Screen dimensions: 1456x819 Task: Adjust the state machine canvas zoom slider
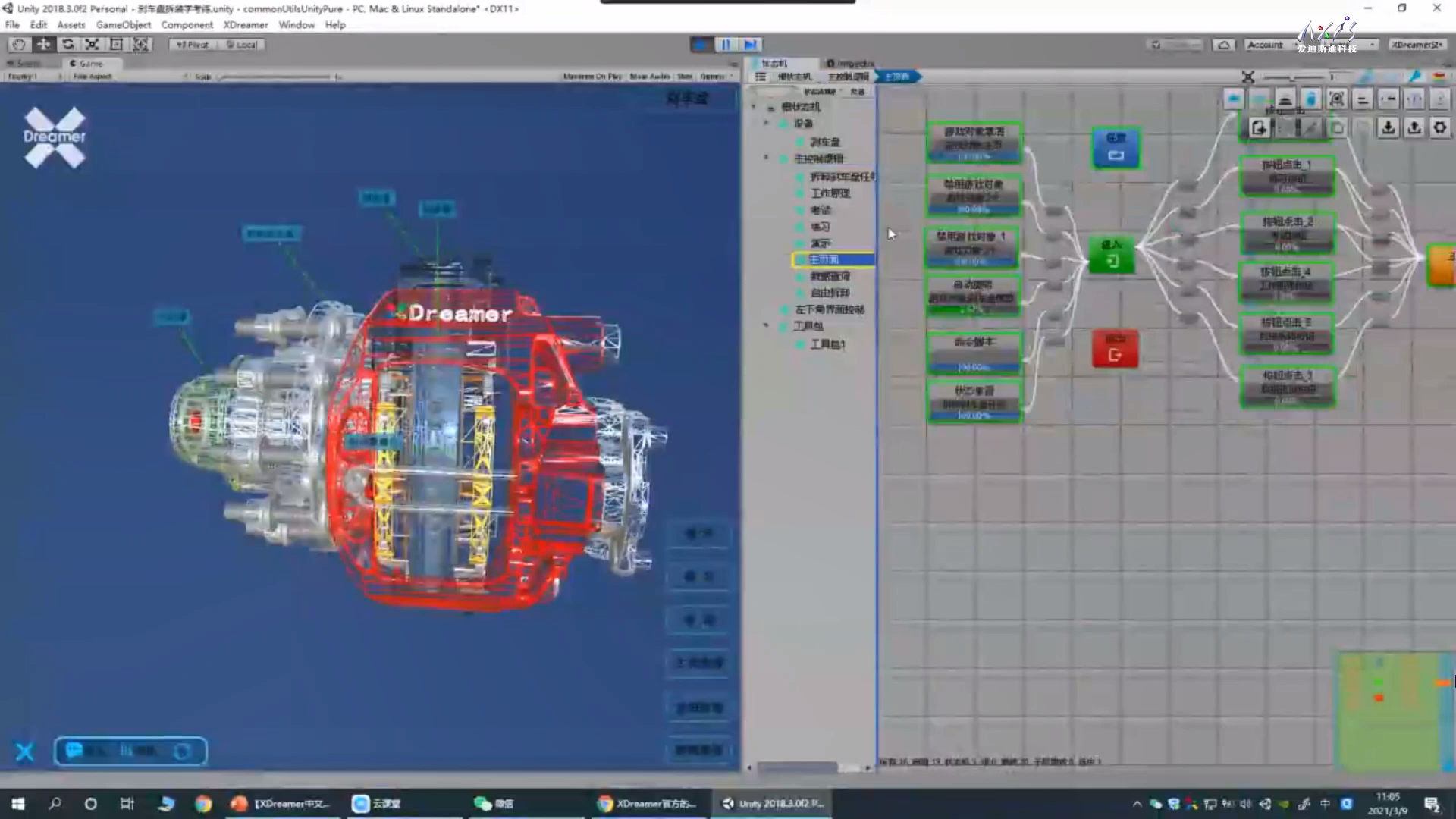[x=1295, y=77]
